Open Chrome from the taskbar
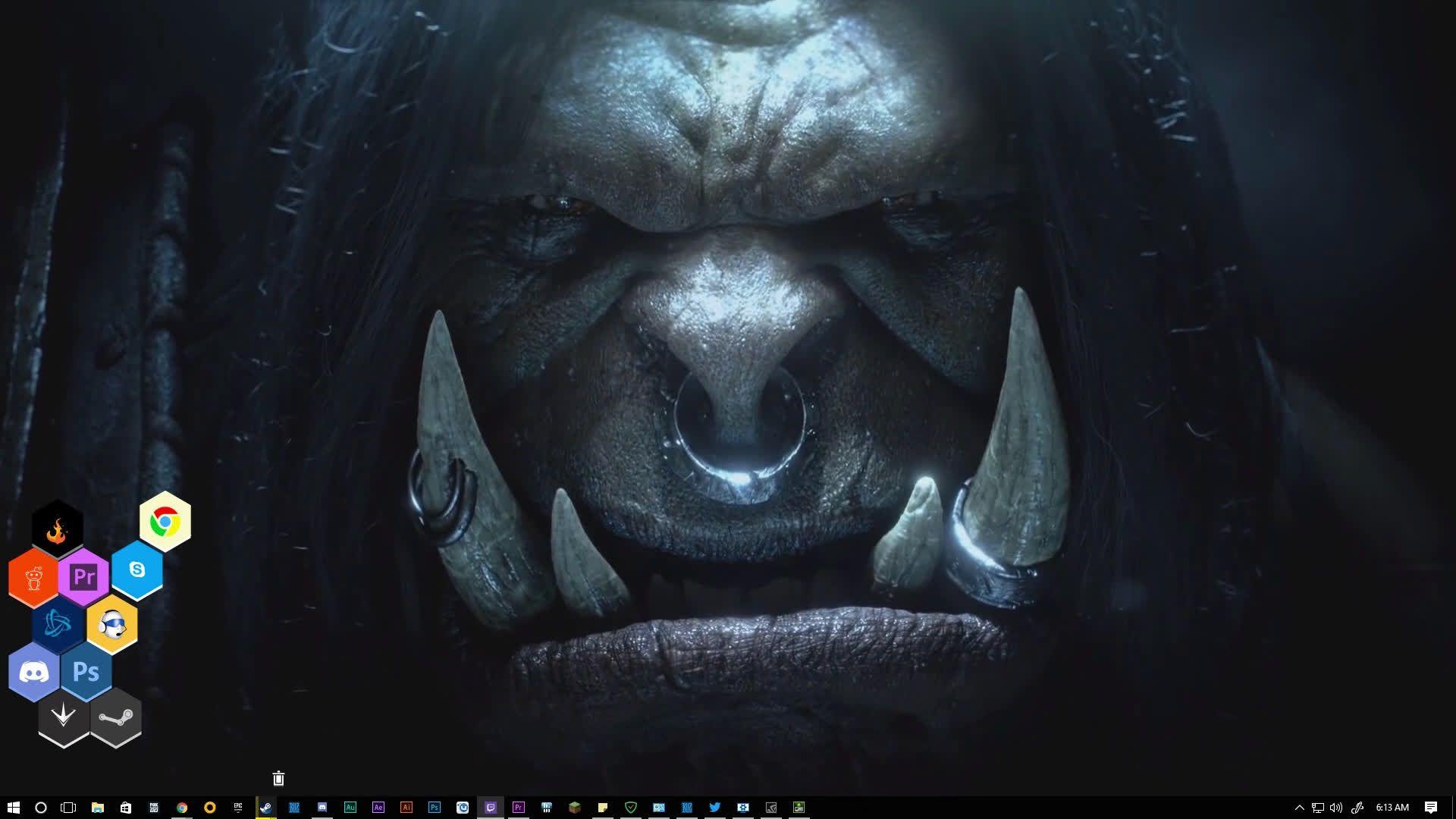Screen dimensions: 1456x819 pos(182,808)
